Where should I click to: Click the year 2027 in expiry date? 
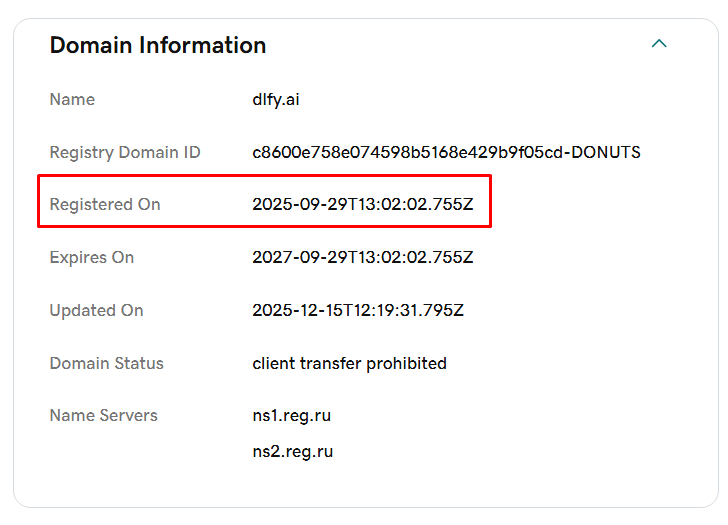(x=270, y=257)
